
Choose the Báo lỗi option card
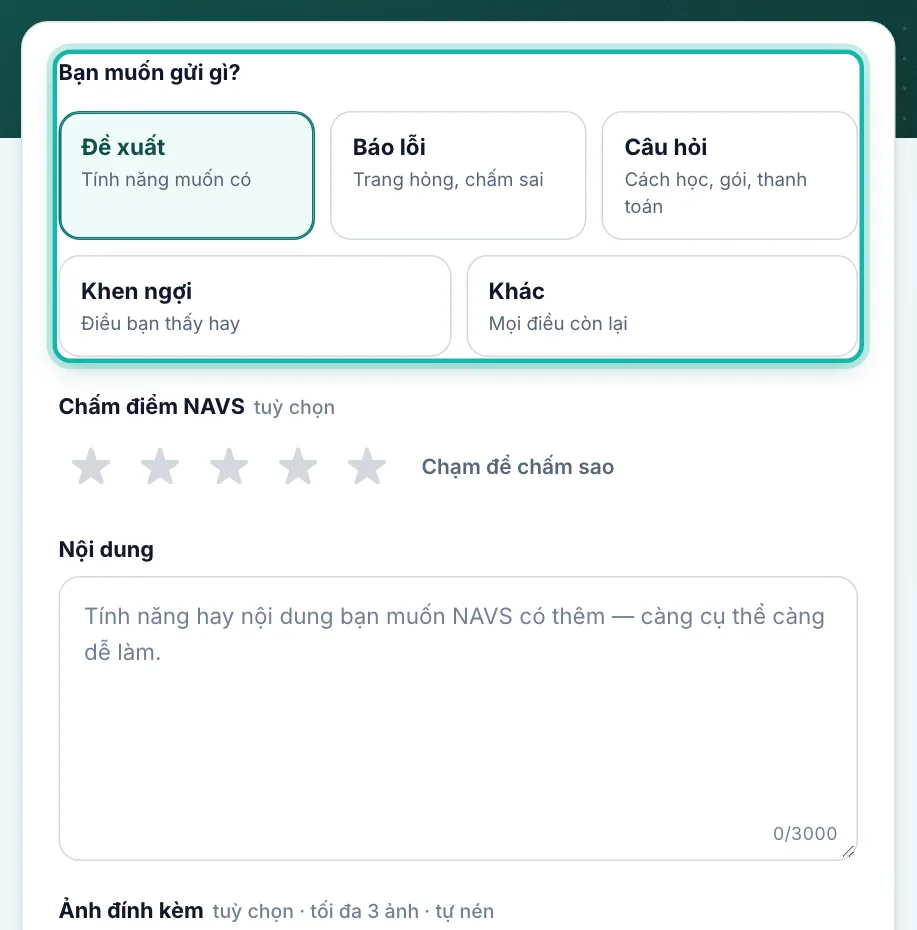pos(458,176)
